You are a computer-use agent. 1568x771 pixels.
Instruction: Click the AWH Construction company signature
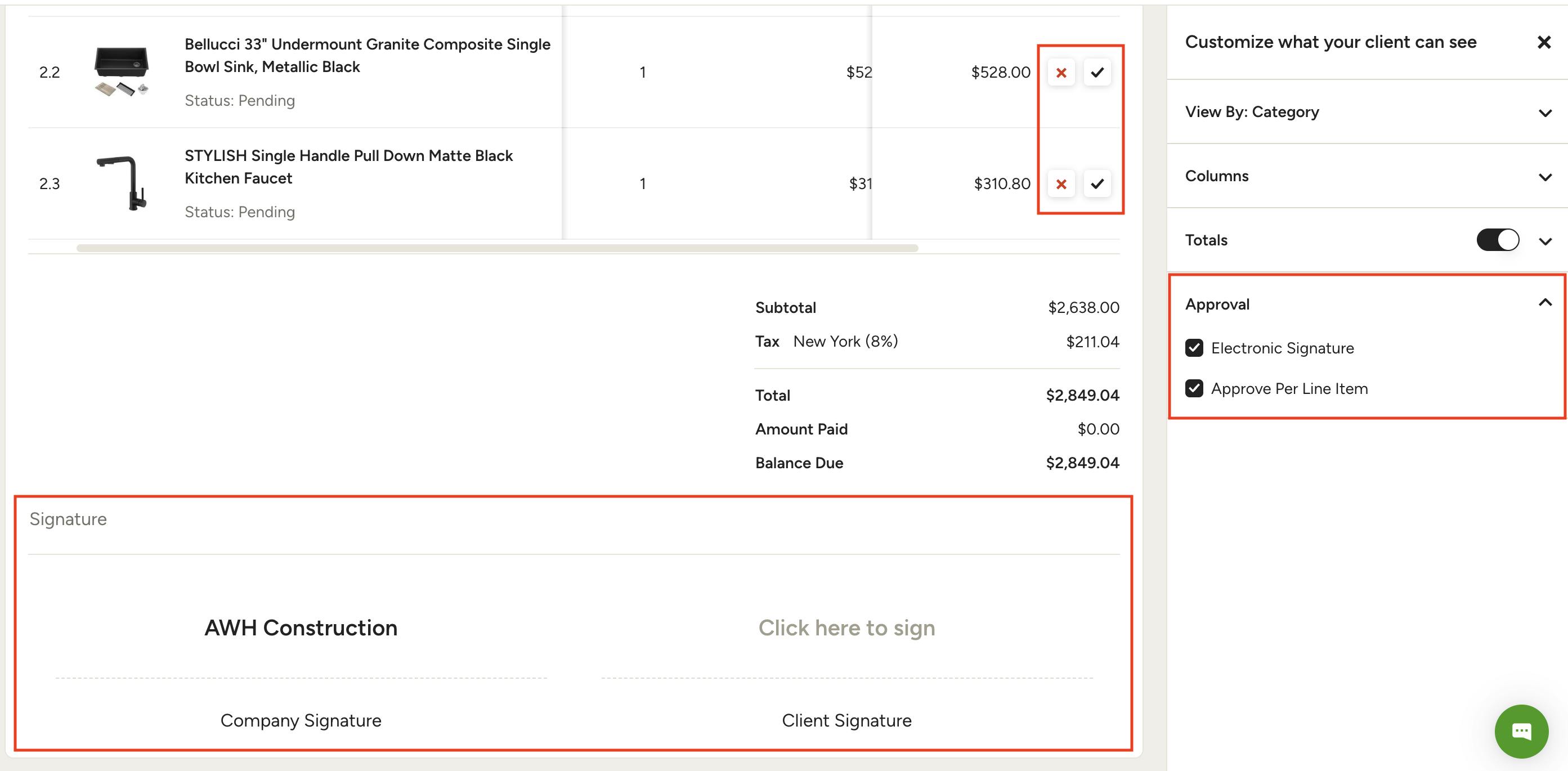(301, 627)
